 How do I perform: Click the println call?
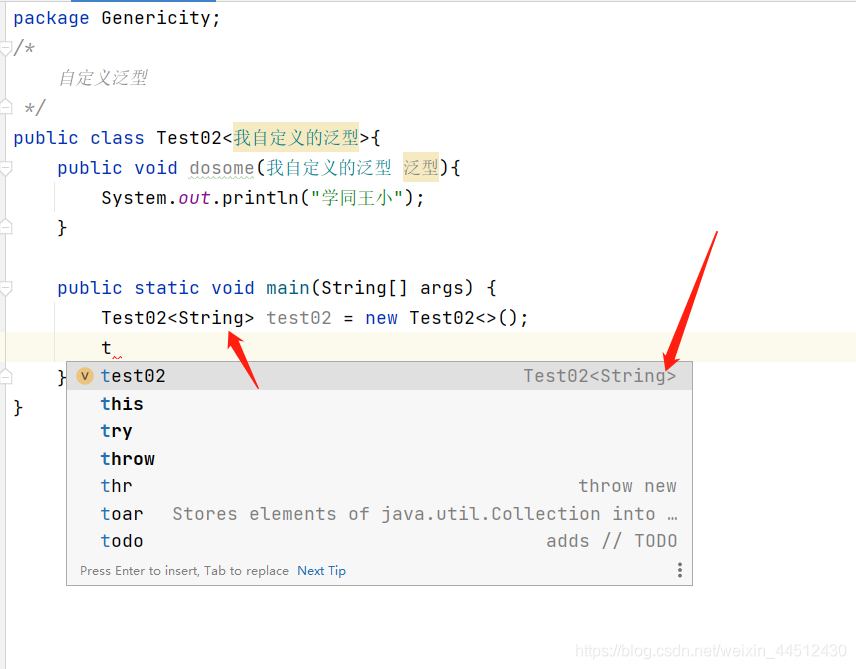point(260,198)
